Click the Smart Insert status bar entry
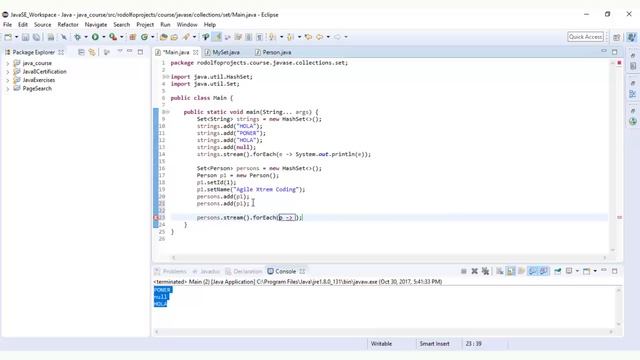This screenshot has height=360, width=640. coord(434,344)
